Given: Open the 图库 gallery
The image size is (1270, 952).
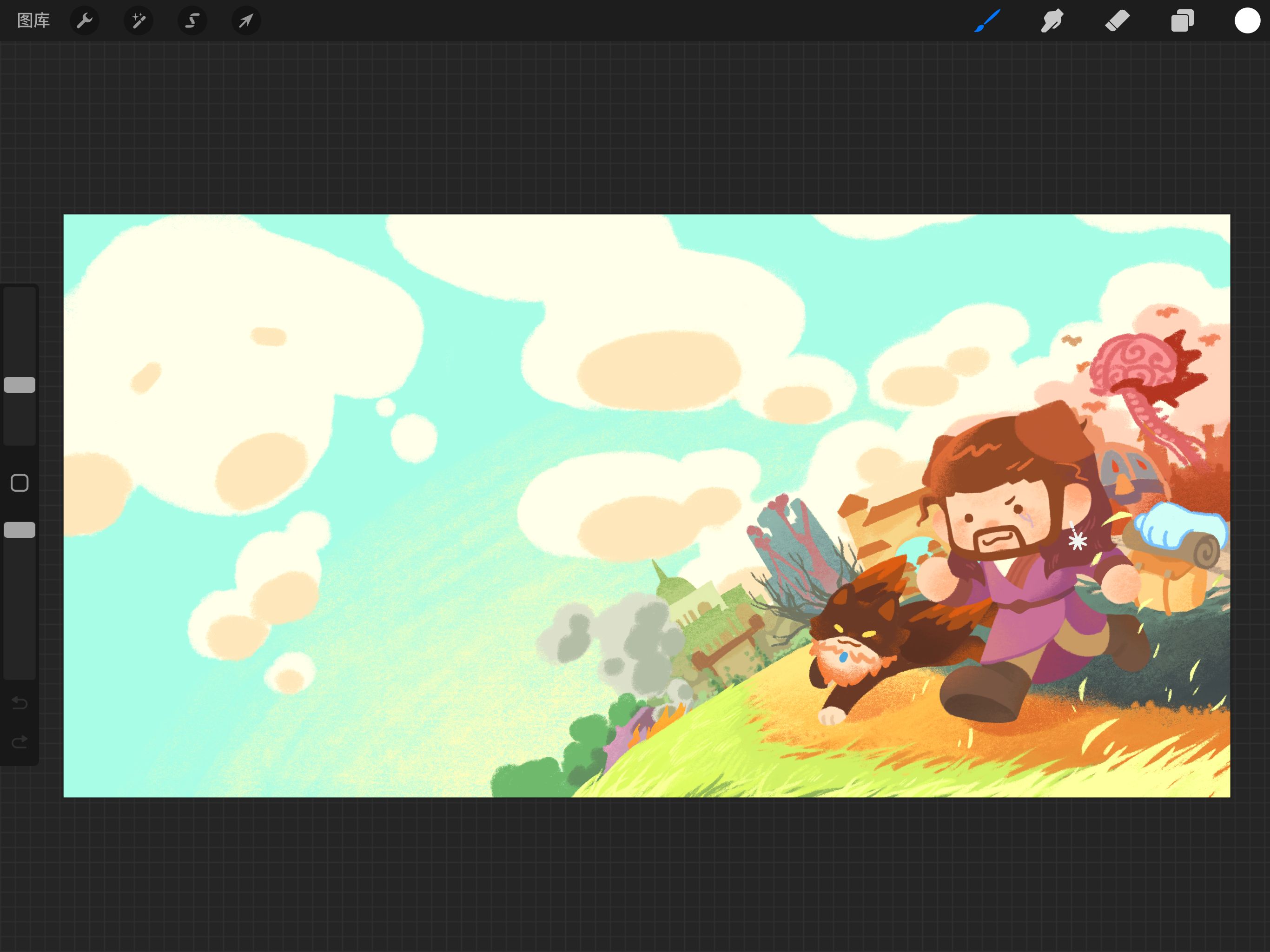Looking at the screenshot, I should click(x=33, y=20).
